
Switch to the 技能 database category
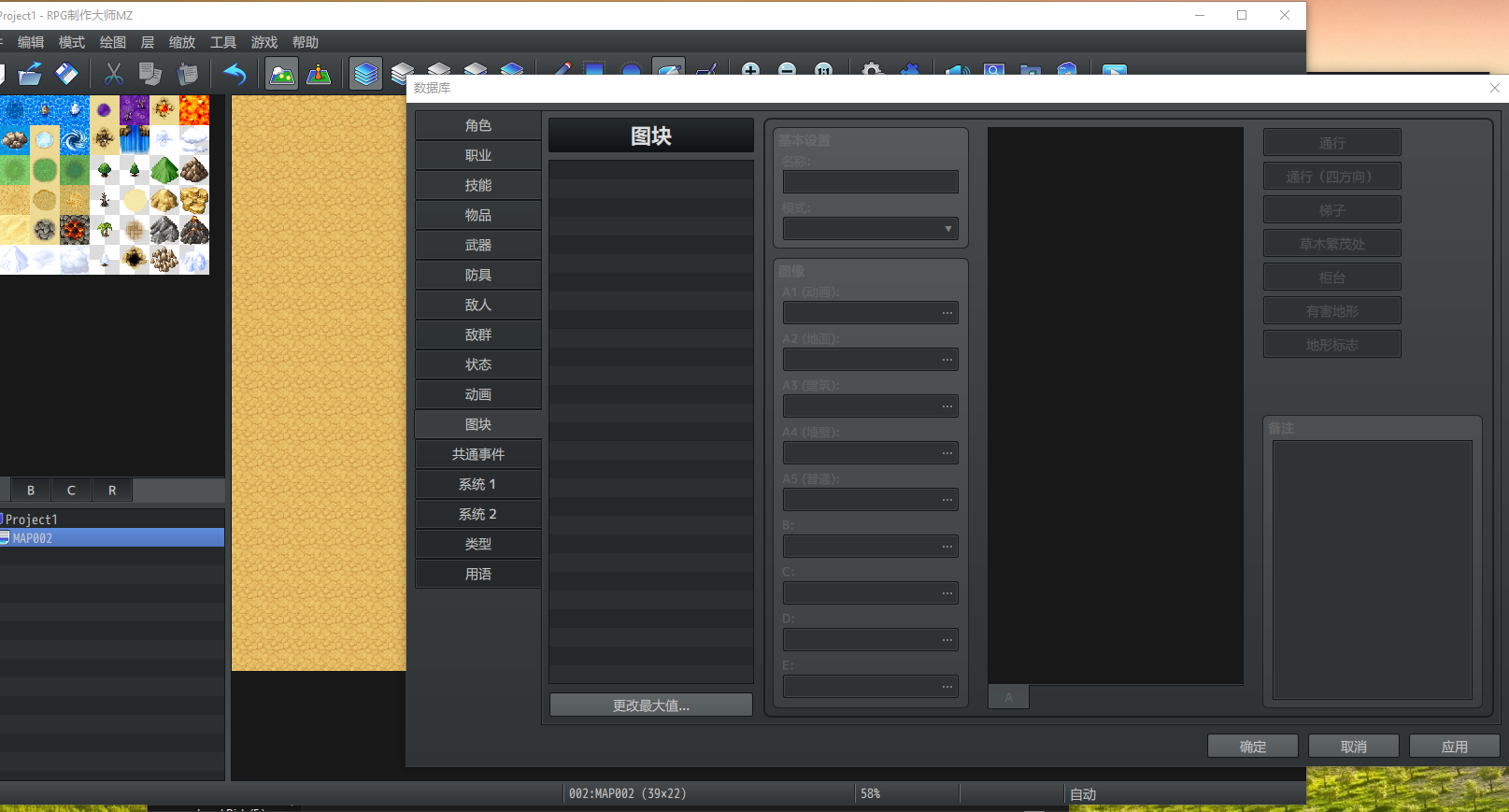(x=478, y=185)
